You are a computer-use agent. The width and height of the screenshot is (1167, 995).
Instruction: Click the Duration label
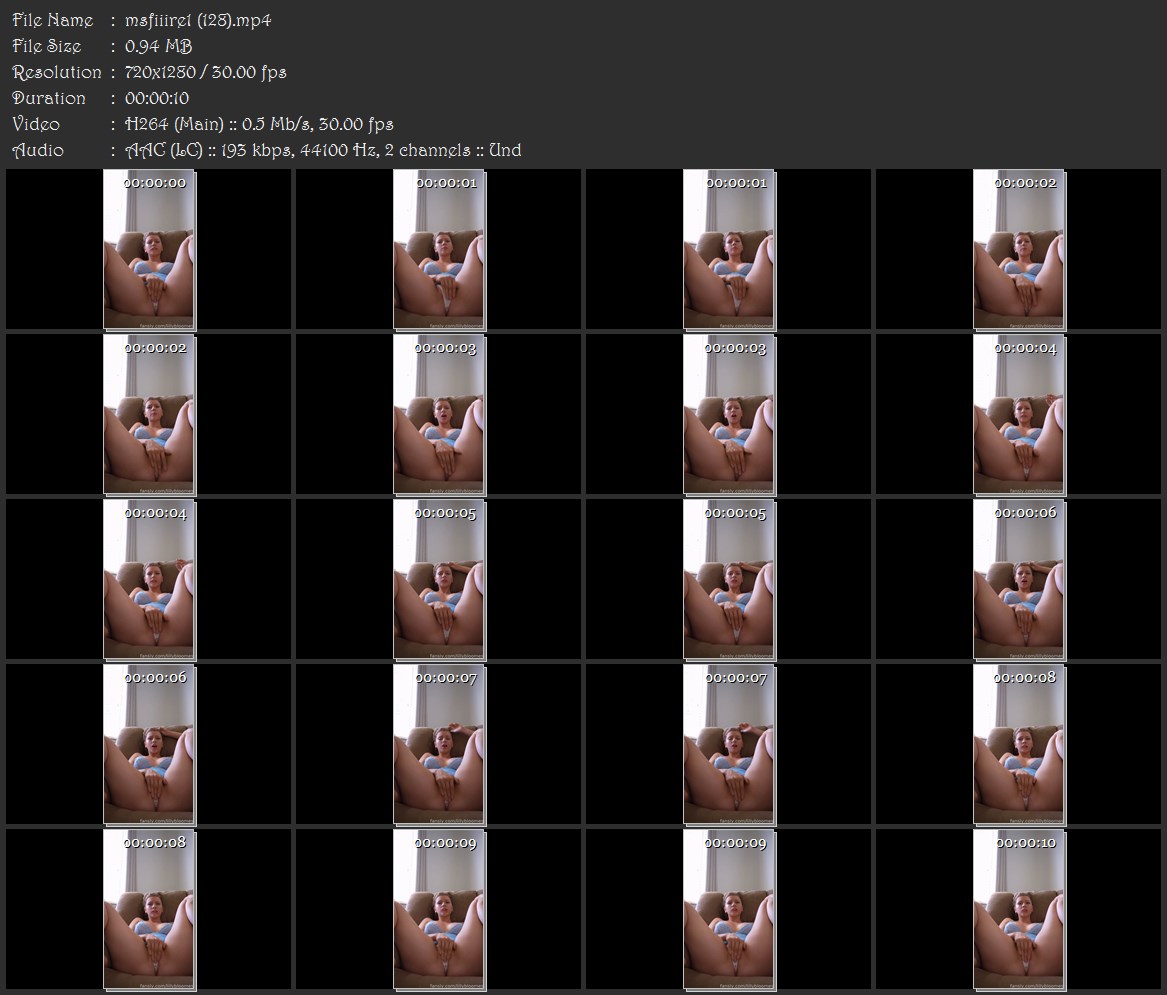click(x=48, y=98)
